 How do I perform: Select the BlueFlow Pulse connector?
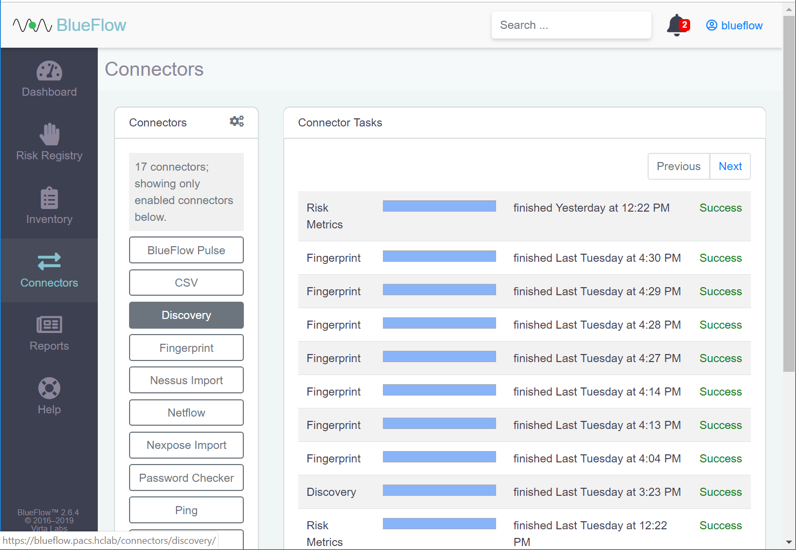[186, 250]
